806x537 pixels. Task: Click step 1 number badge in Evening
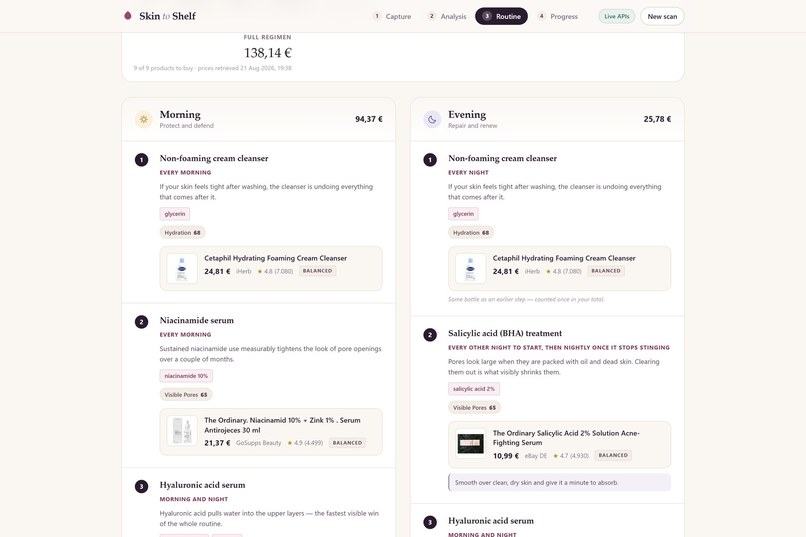coord(430,160)
